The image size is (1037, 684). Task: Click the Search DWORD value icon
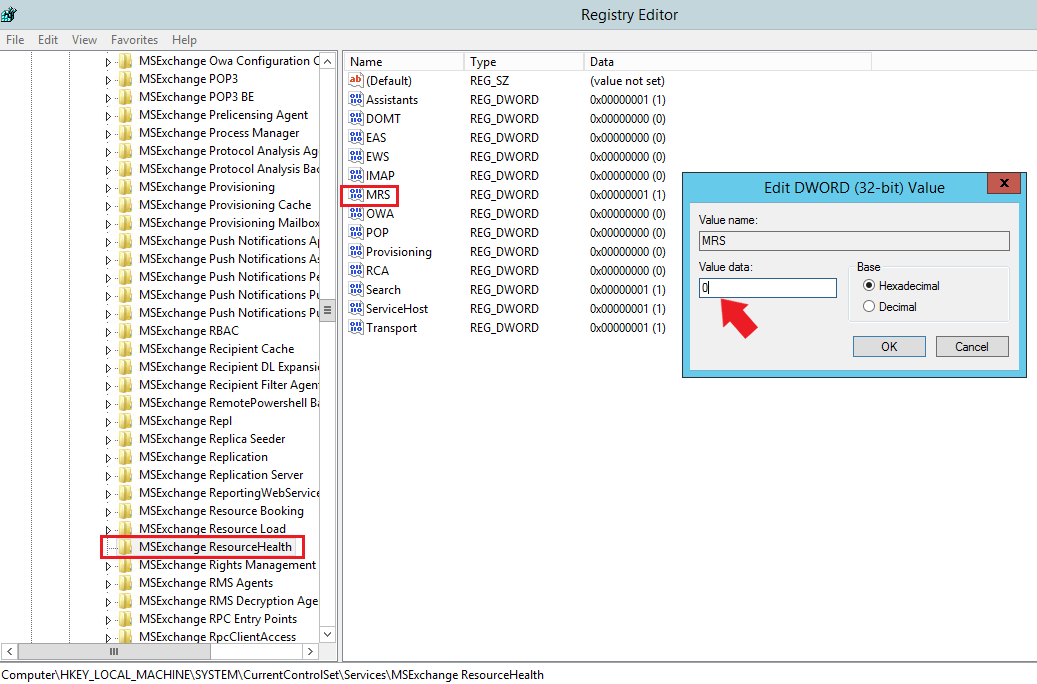click(356, 290)
